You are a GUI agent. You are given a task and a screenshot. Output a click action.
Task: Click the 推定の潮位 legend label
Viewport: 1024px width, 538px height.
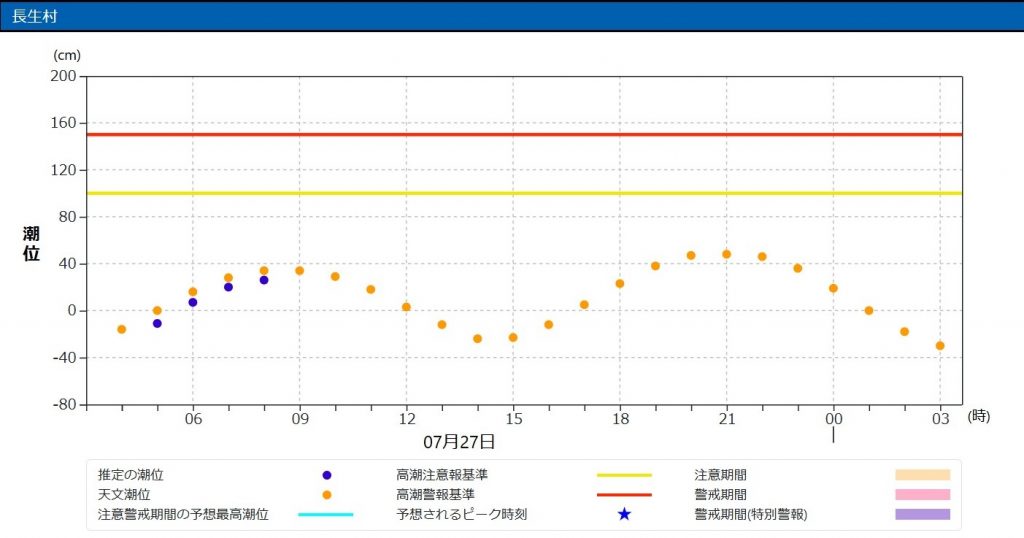131,475
